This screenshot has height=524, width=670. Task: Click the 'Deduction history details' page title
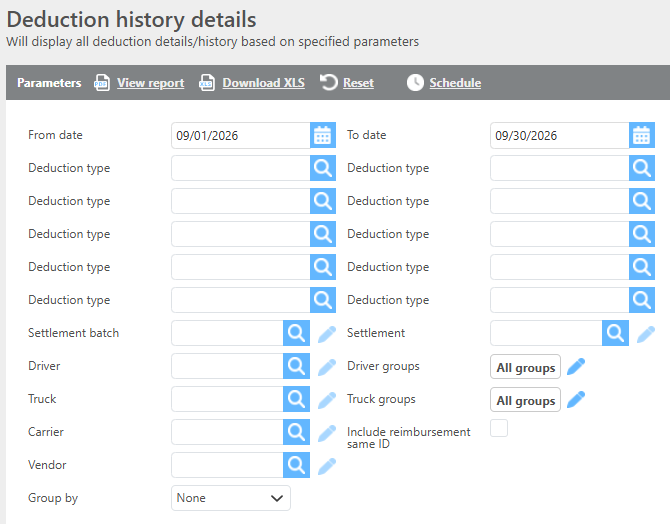[132, 20]
